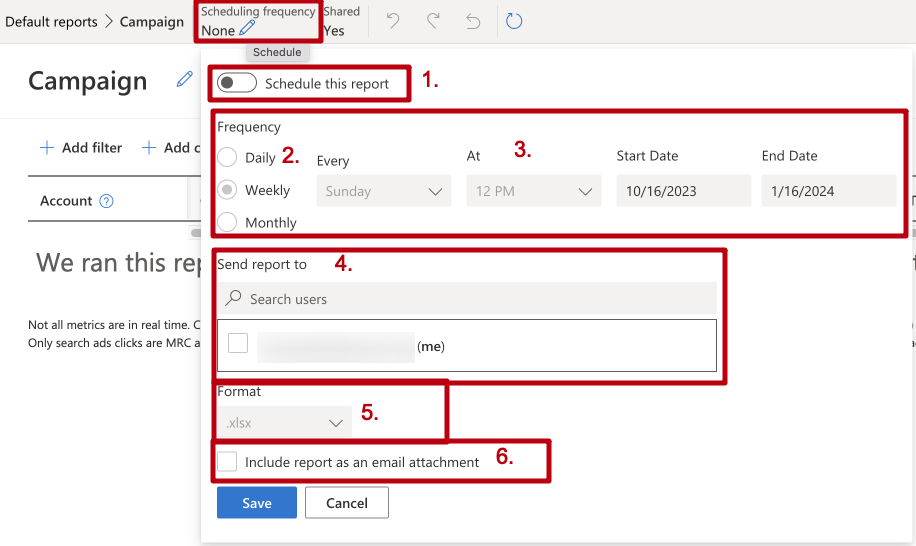Check the (me) user checkbox
916x546 pixels.
[238, 343]
